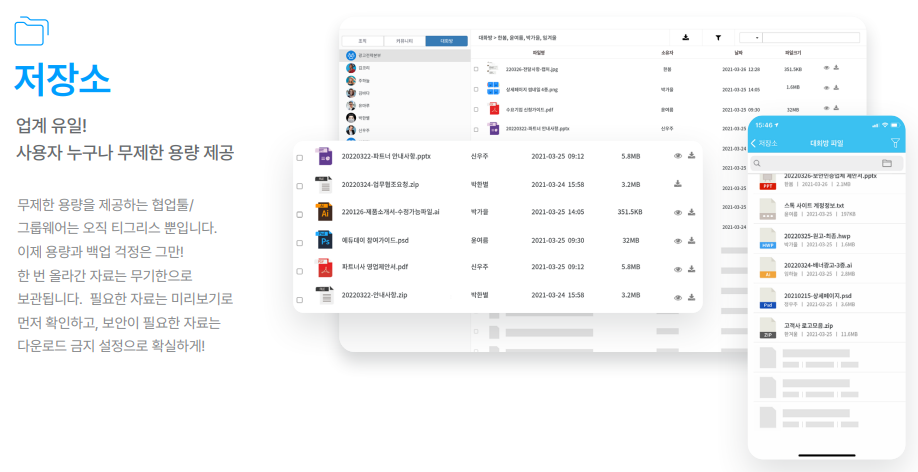The image size is (918, 472).
Task: Check the 수요기업 신청가이드.pdf row checkbox
Action: click(x=476, y=110)
